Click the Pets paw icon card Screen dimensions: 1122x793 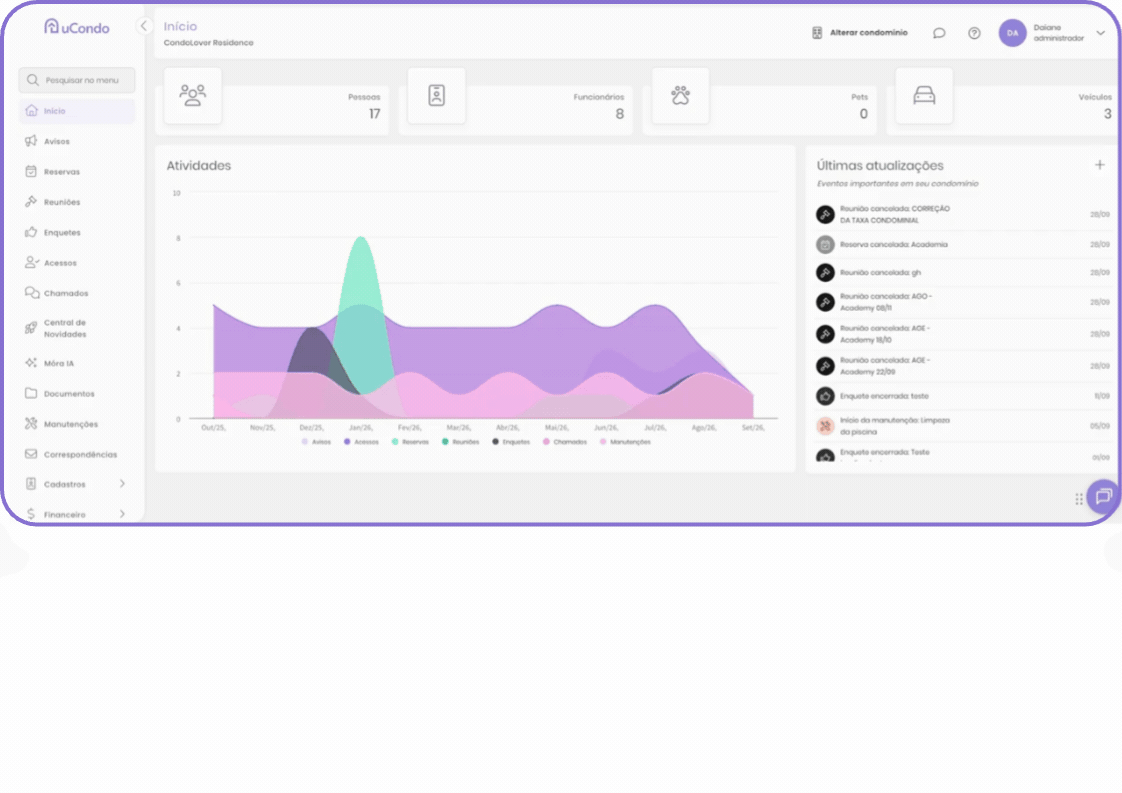click(x=680, y=95)
